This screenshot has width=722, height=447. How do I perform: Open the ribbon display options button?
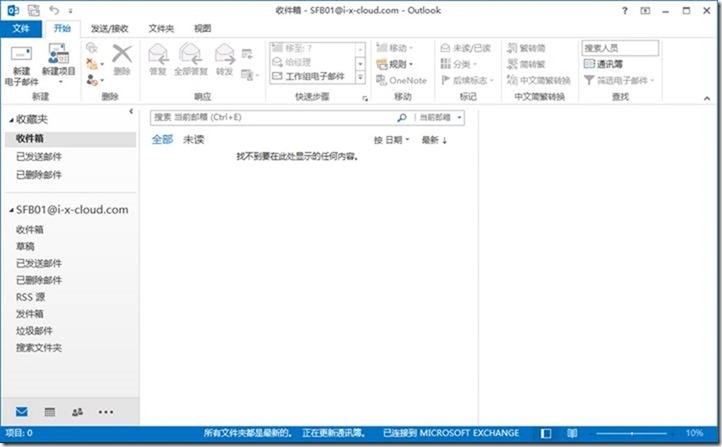tap(645, 10)
